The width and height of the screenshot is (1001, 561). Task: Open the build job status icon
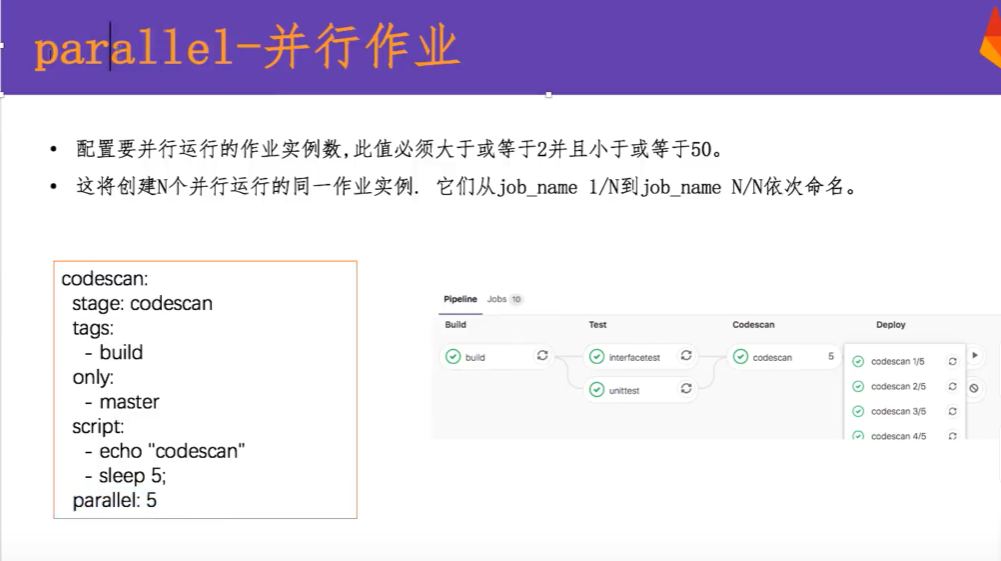click(x=453, y=356)
